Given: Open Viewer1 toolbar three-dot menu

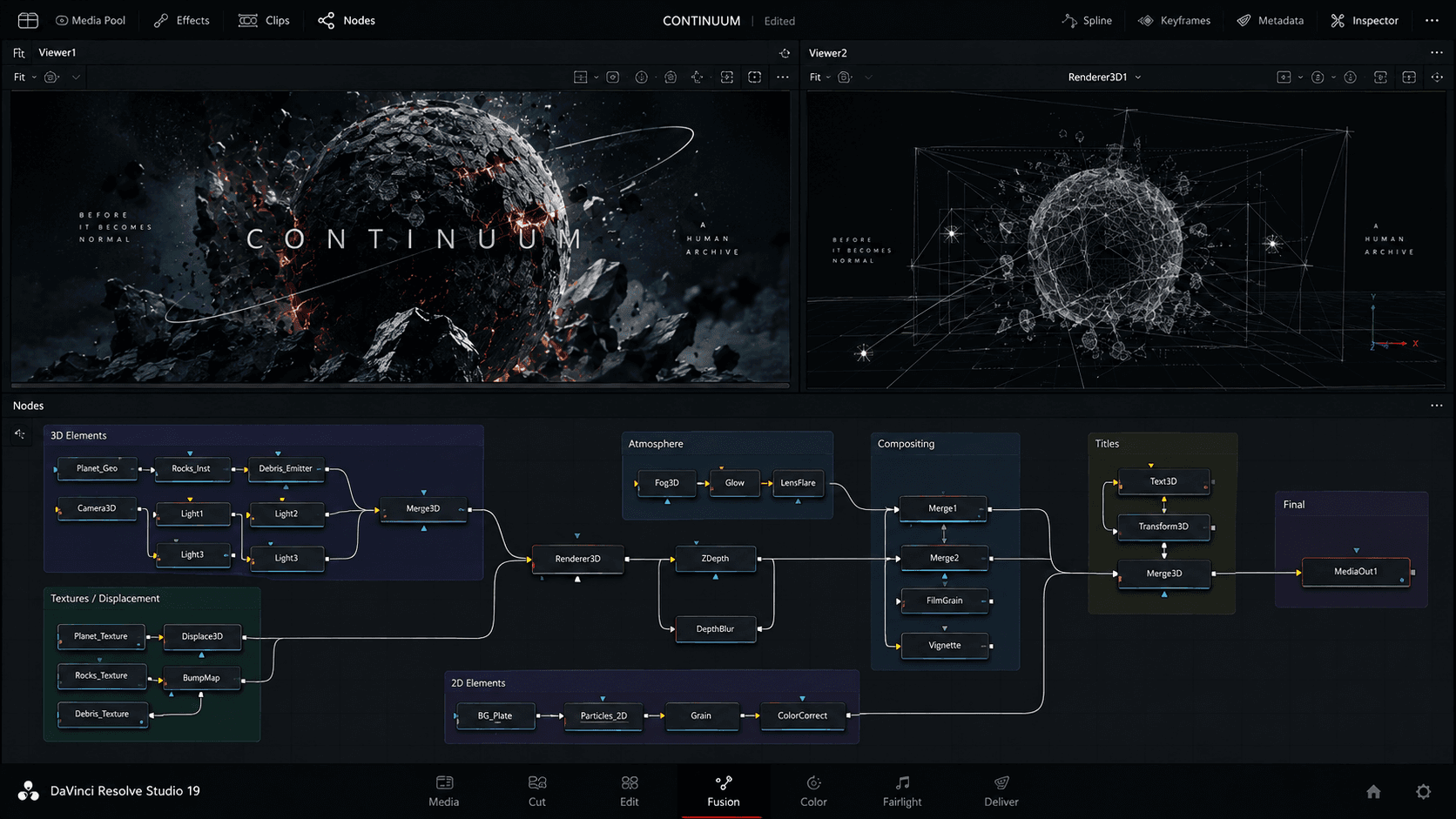Looking at the screenshot, I should [783, 77].
